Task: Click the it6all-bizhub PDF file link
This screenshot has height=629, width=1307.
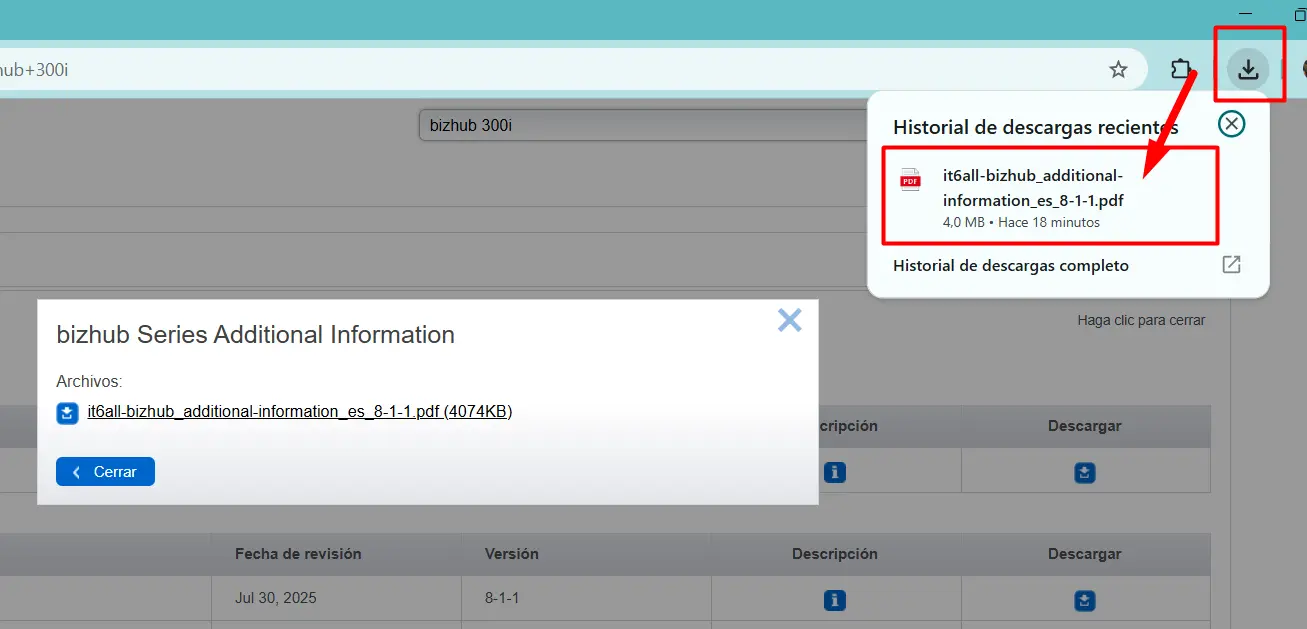Action: point(300,411)
